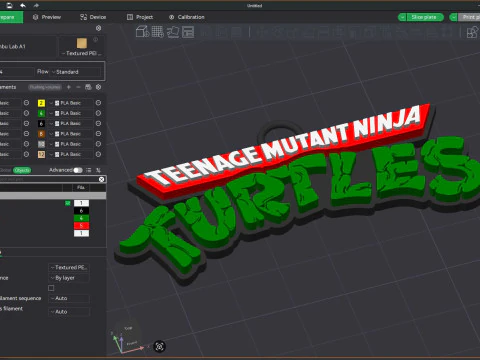Redo the last undone action
This screenshot has width=480, height=360.
tap(36, 5)
